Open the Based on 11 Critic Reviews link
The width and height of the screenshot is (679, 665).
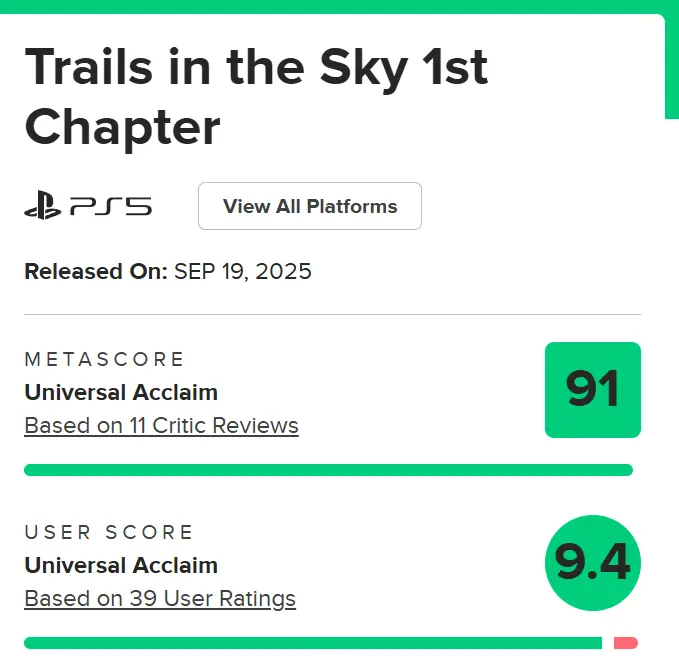pyautogui.click(x=161, y=426)
